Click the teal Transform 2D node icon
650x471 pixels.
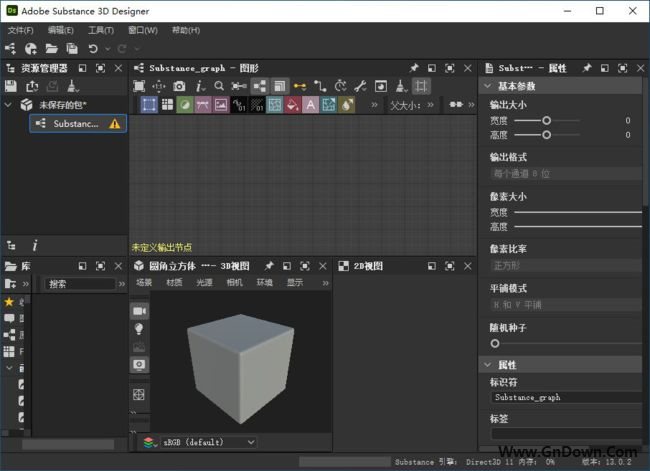coord(328,105)
